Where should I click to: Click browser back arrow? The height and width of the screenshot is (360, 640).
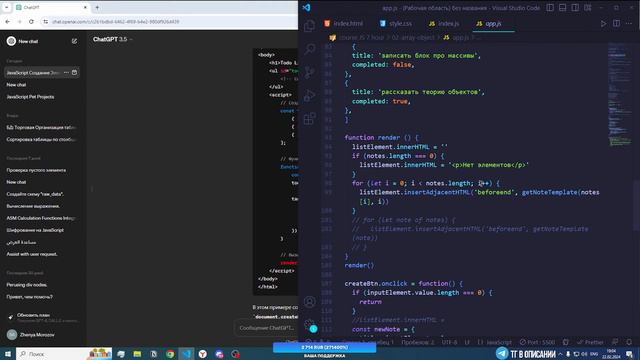click(8, 22)
